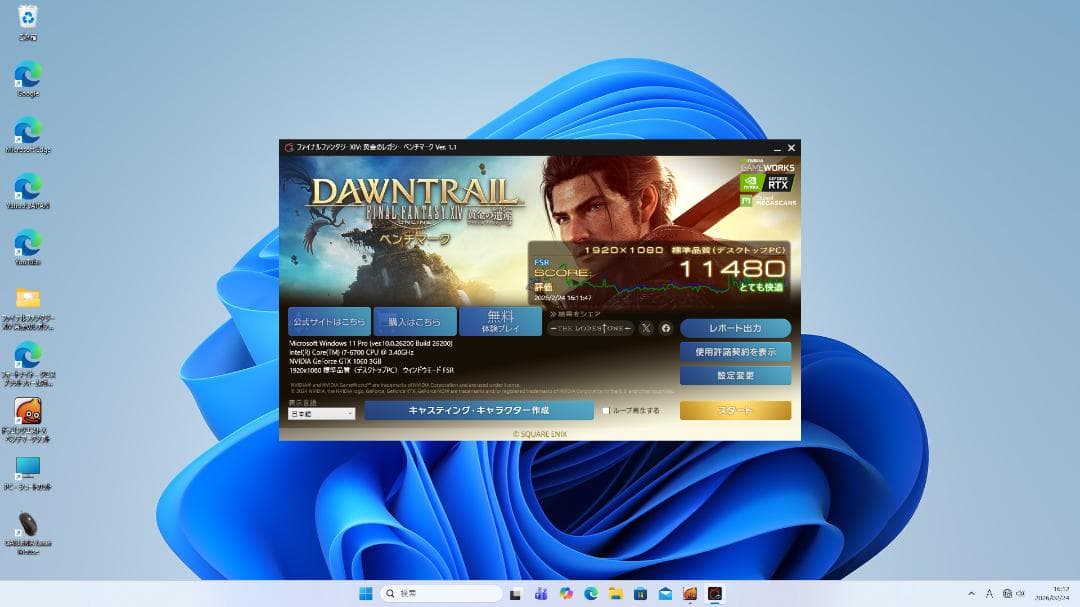Open the Microsoft Edge desktop shortcut
This screenshot has width=1080, height=607.
(28, 134)
